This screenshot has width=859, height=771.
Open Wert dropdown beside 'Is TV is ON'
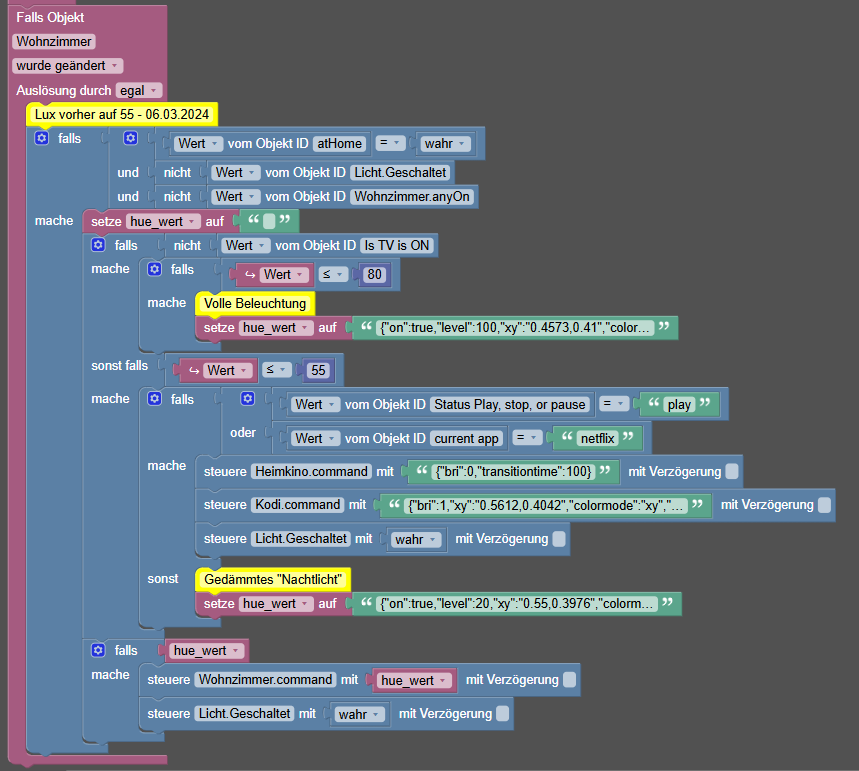click(x=246, y=245)
